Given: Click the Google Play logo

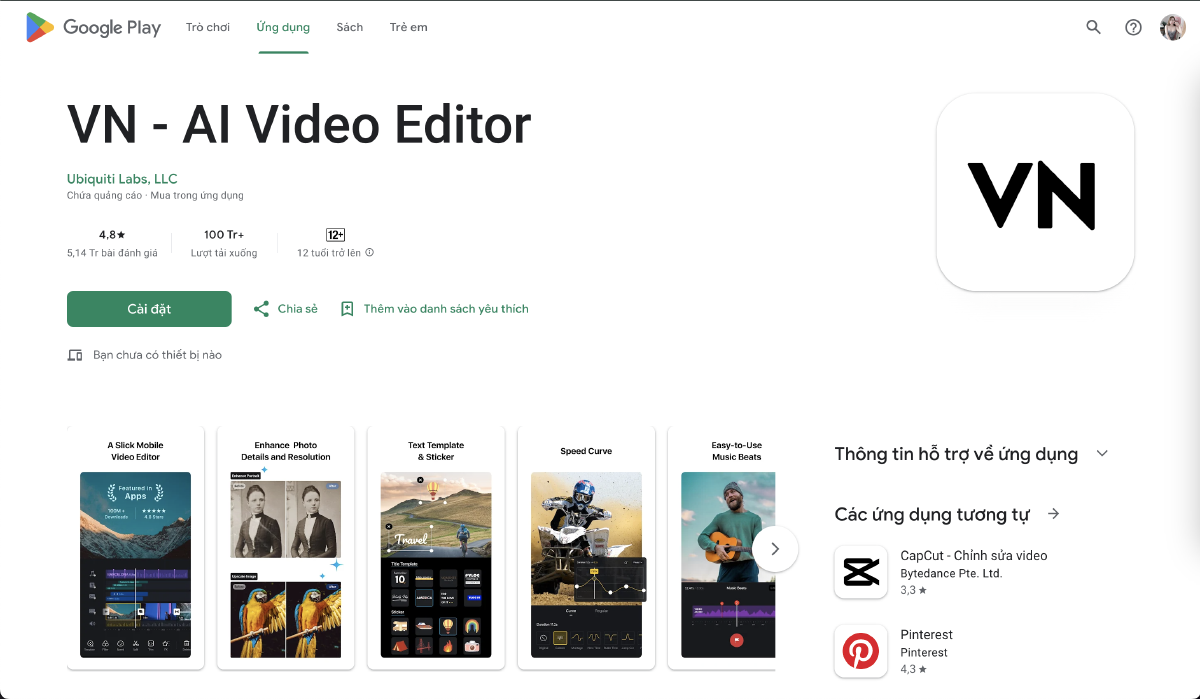Looking at the screenshot, I should pyautogui.click(x=93, y=28).
